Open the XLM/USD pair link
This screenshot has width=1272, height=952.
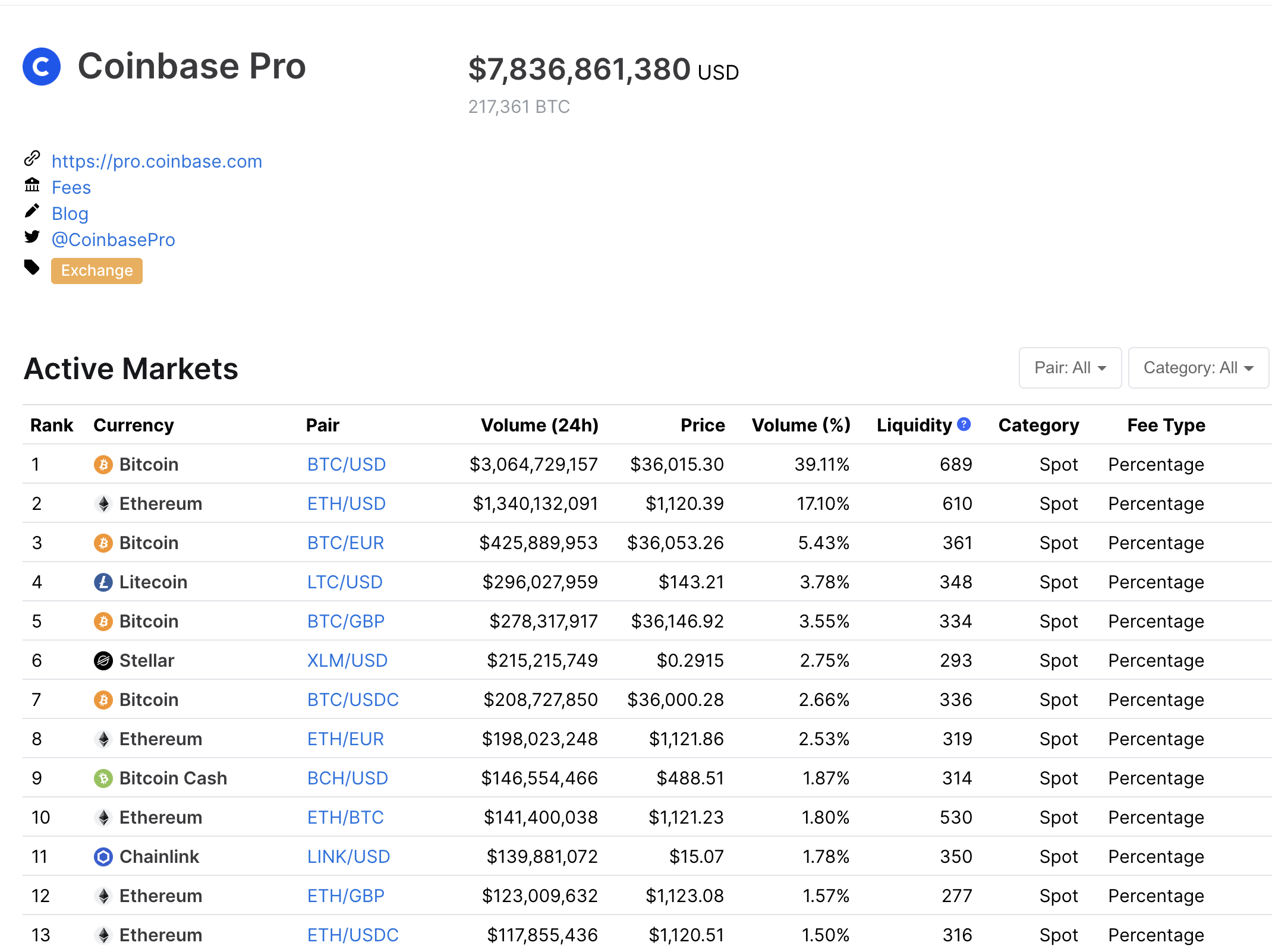click(x=347, y=661)
